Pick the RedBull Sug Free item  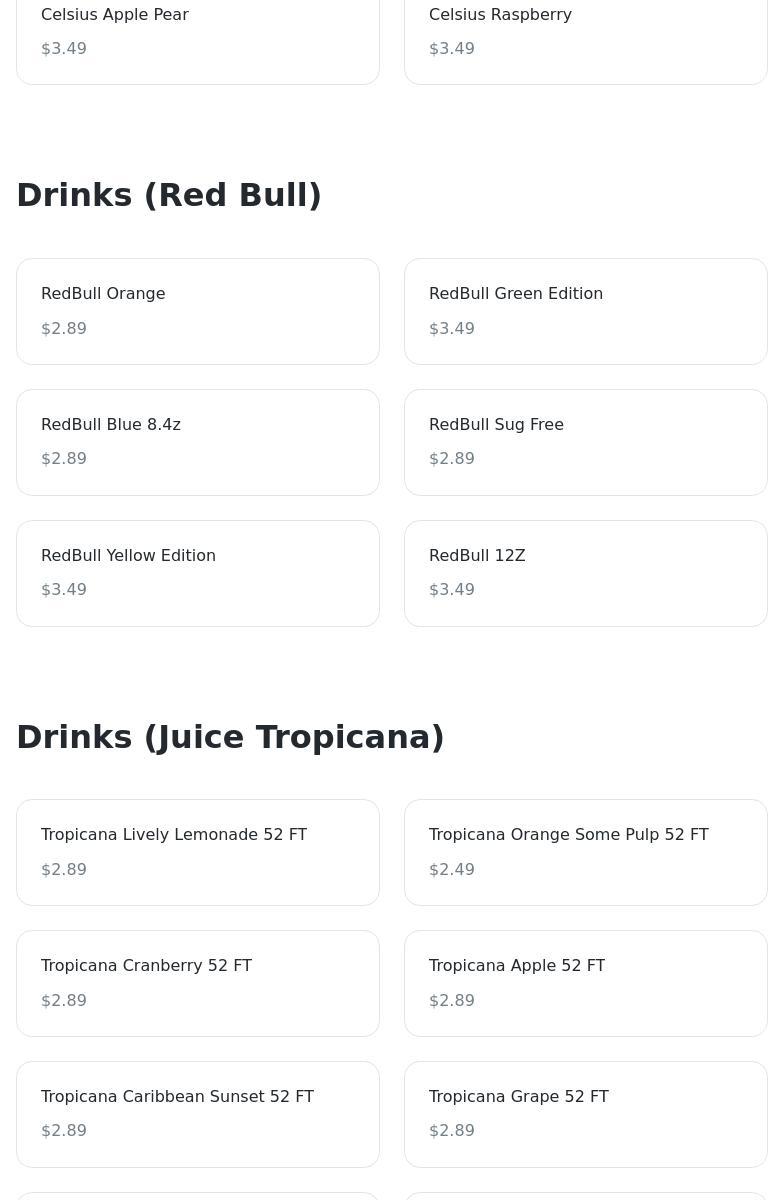point(585,442)
